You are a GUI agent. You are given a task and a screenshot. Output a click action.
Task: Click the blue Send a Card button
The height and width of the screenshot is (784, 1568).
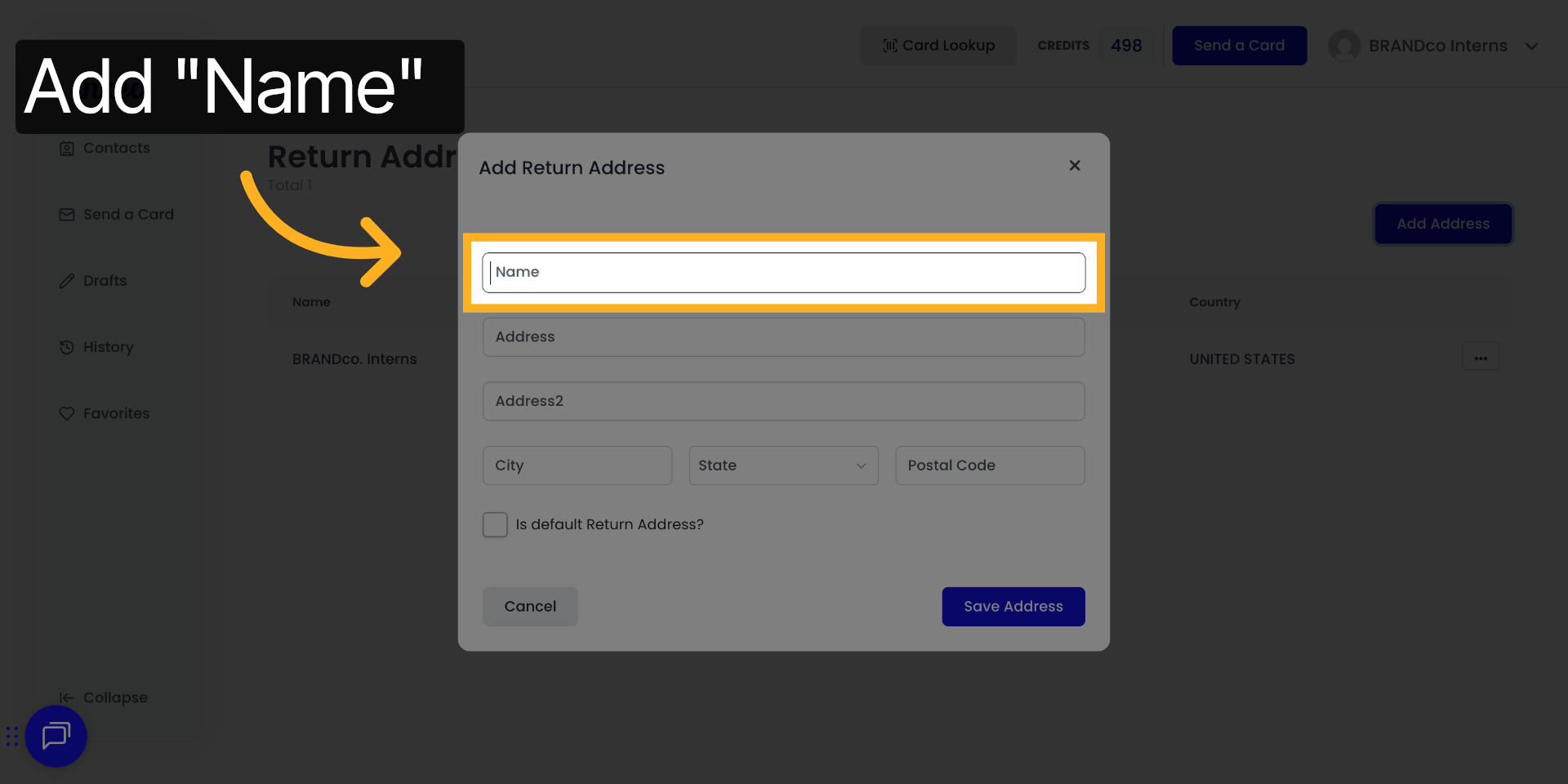1239,45
